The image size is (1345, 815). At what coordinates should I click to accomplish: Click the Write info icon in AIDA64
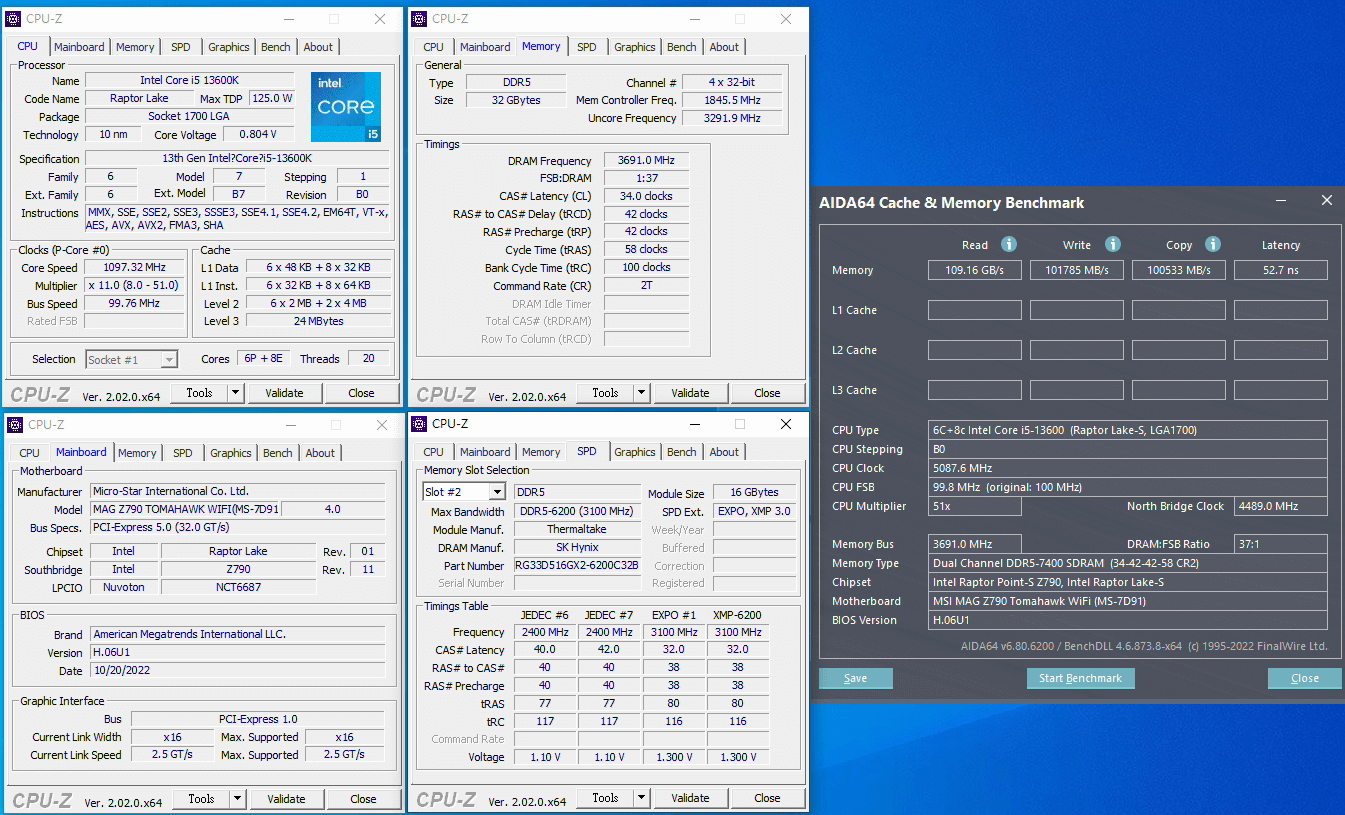coord(1113,244)
